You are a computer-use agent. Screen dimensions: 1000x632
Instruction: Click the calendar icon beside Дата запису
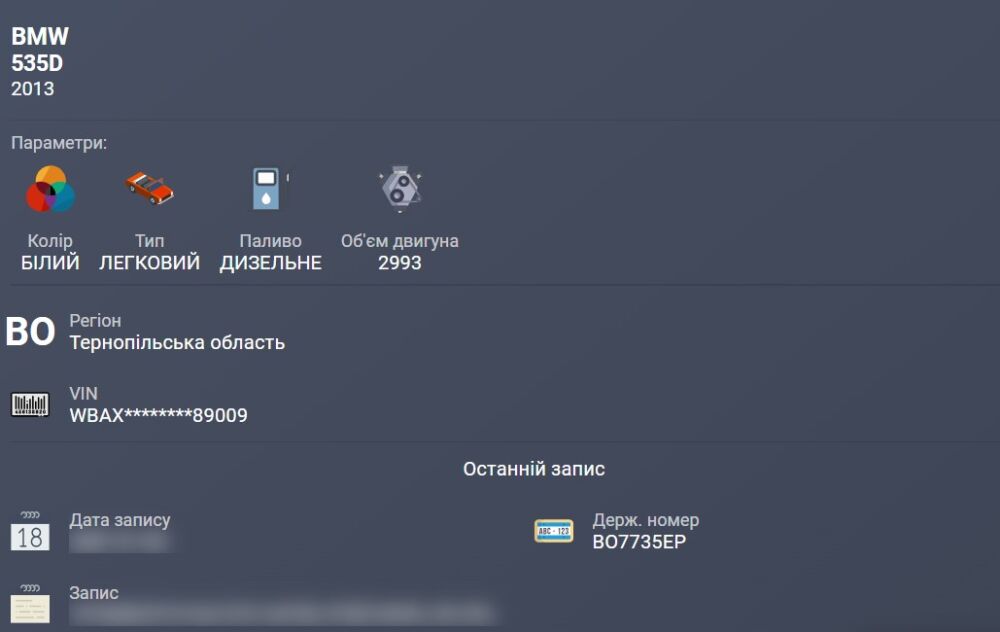point(30,531)
